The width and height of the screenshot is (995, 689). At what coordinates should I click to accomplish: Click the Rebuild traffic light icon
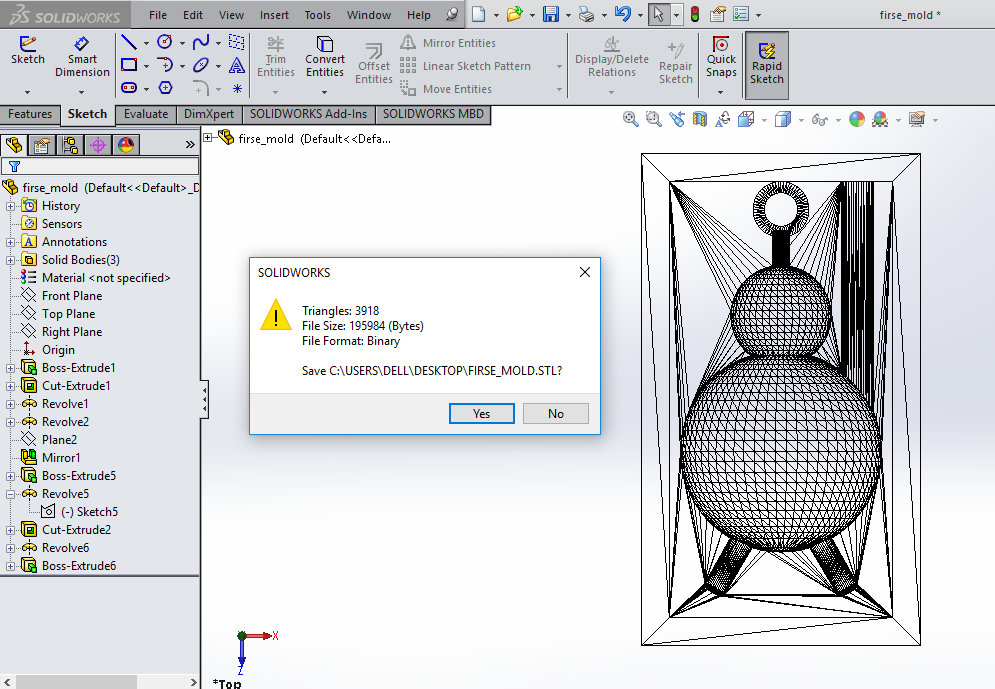695,14
